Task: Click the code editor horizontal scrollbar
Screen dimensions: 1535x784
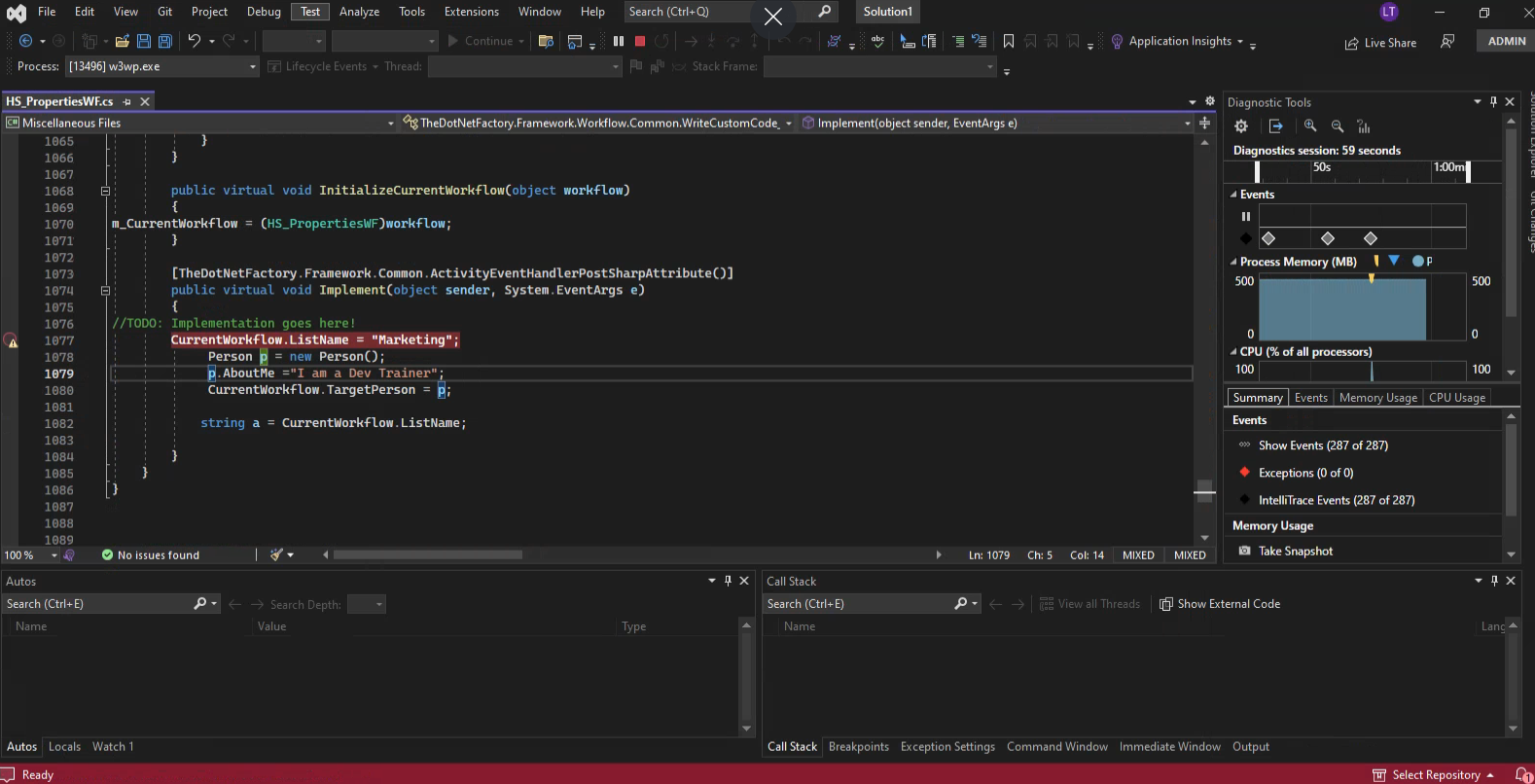Action: point(428,555)
